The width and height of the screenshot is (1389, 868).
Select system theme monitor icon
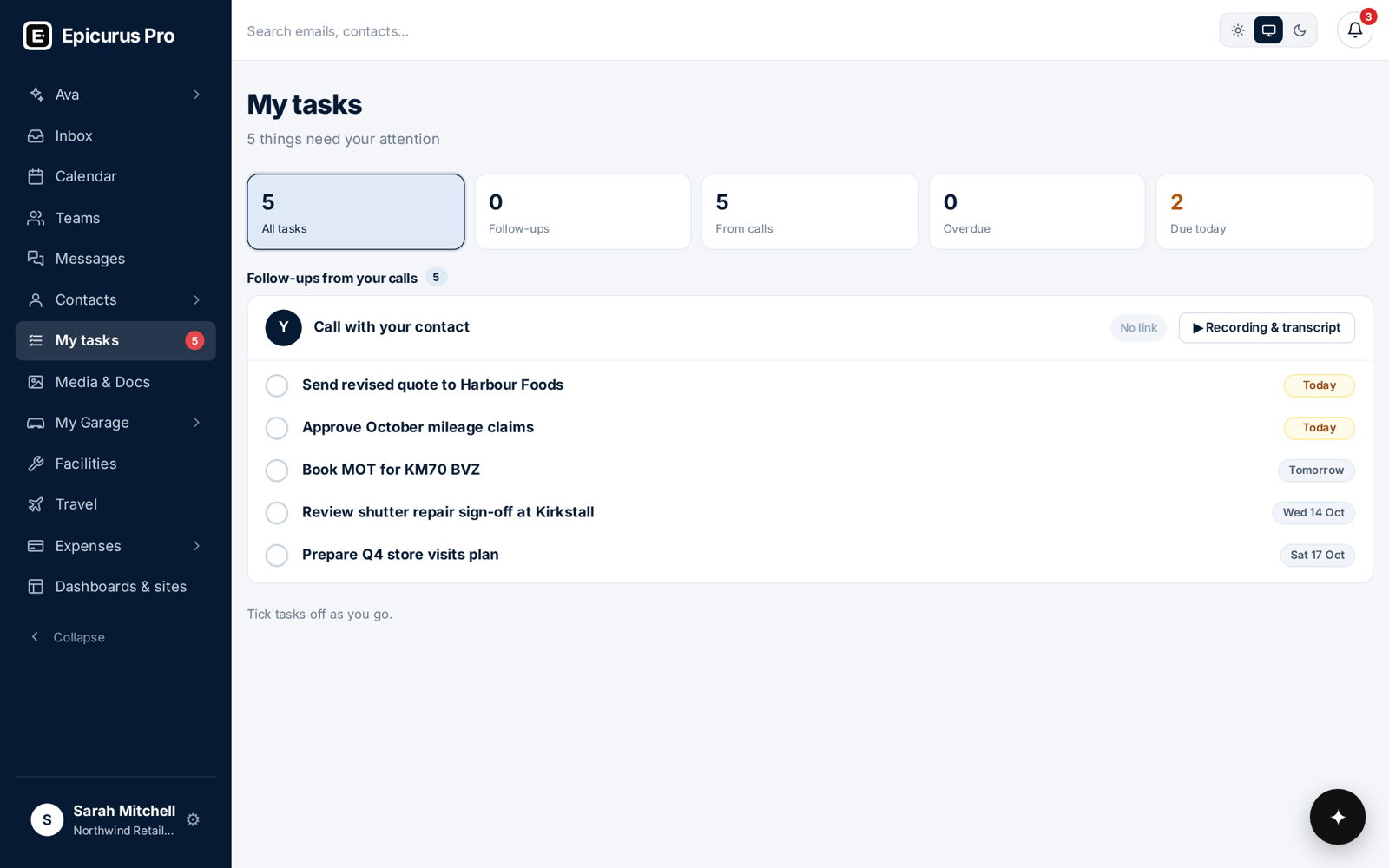click(x=1268, y=30)
